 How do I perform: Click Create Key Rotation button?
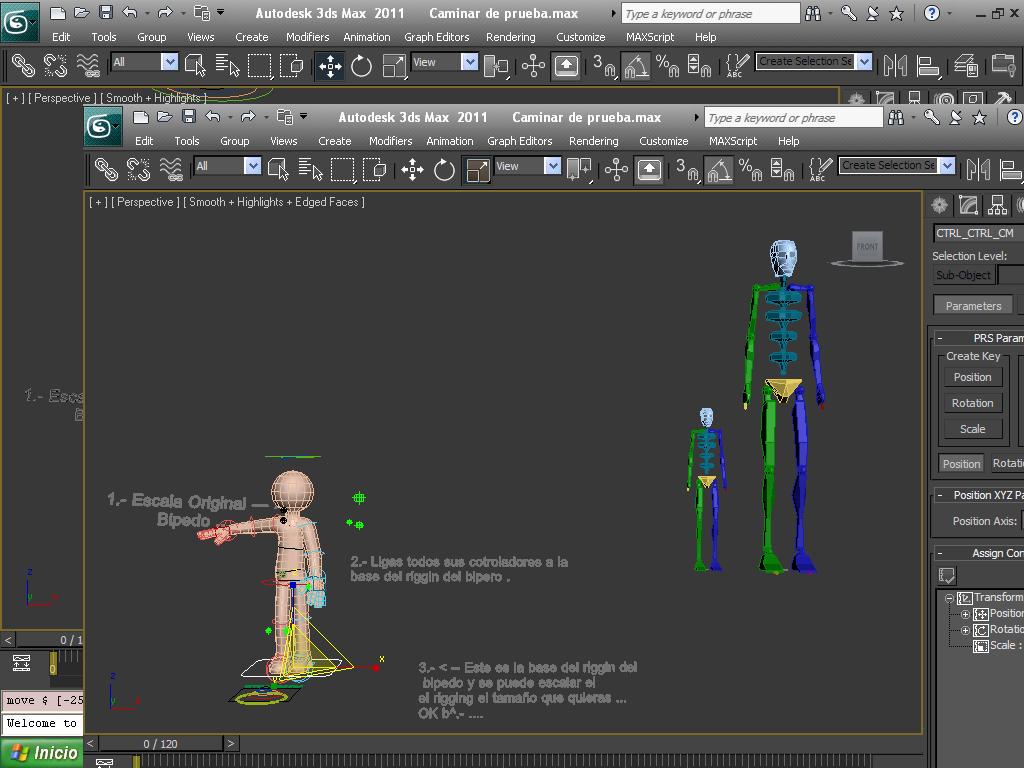(x=972, y=403)
